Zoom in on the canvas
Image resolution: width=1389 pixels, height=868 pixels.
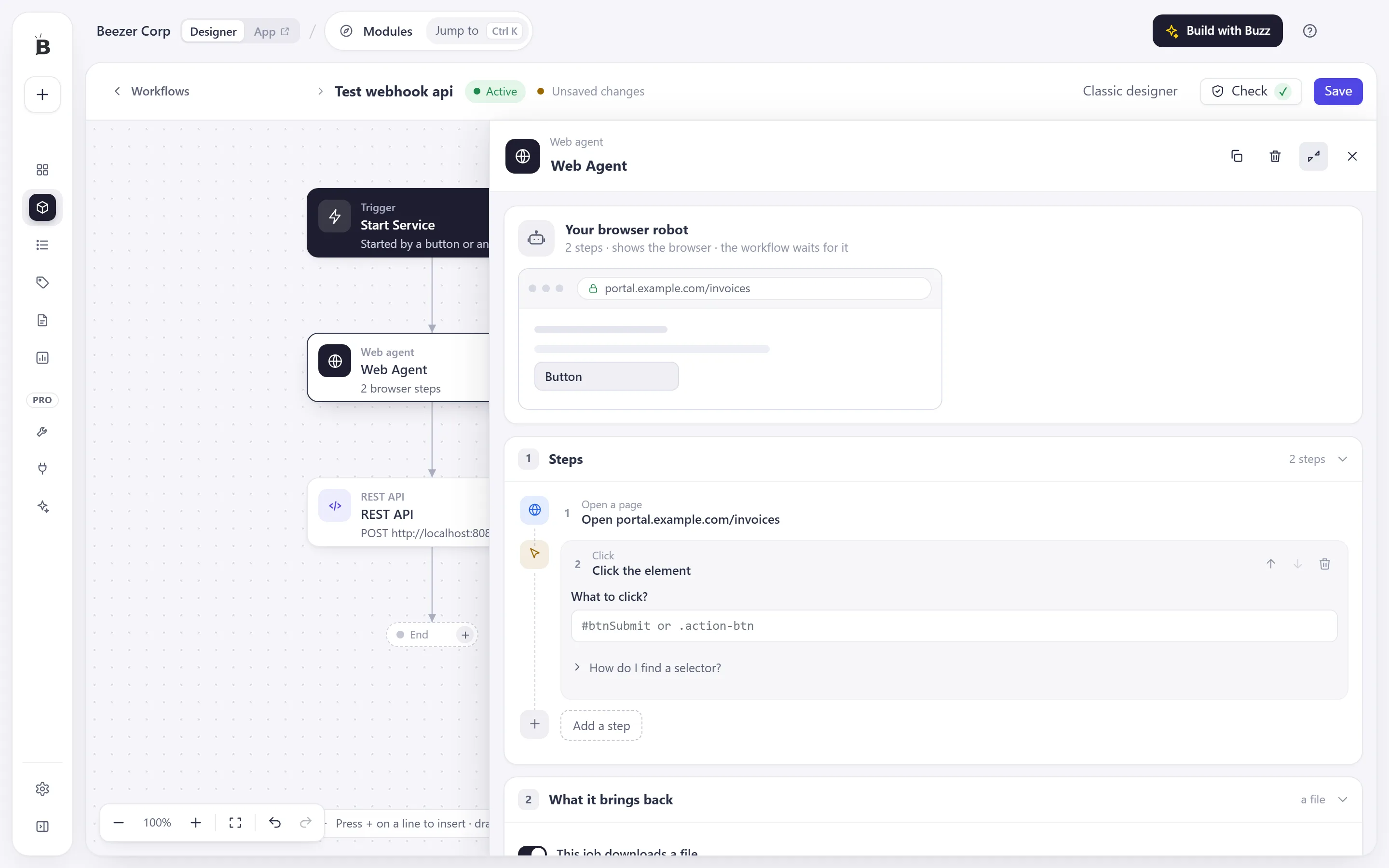(196, 823)
